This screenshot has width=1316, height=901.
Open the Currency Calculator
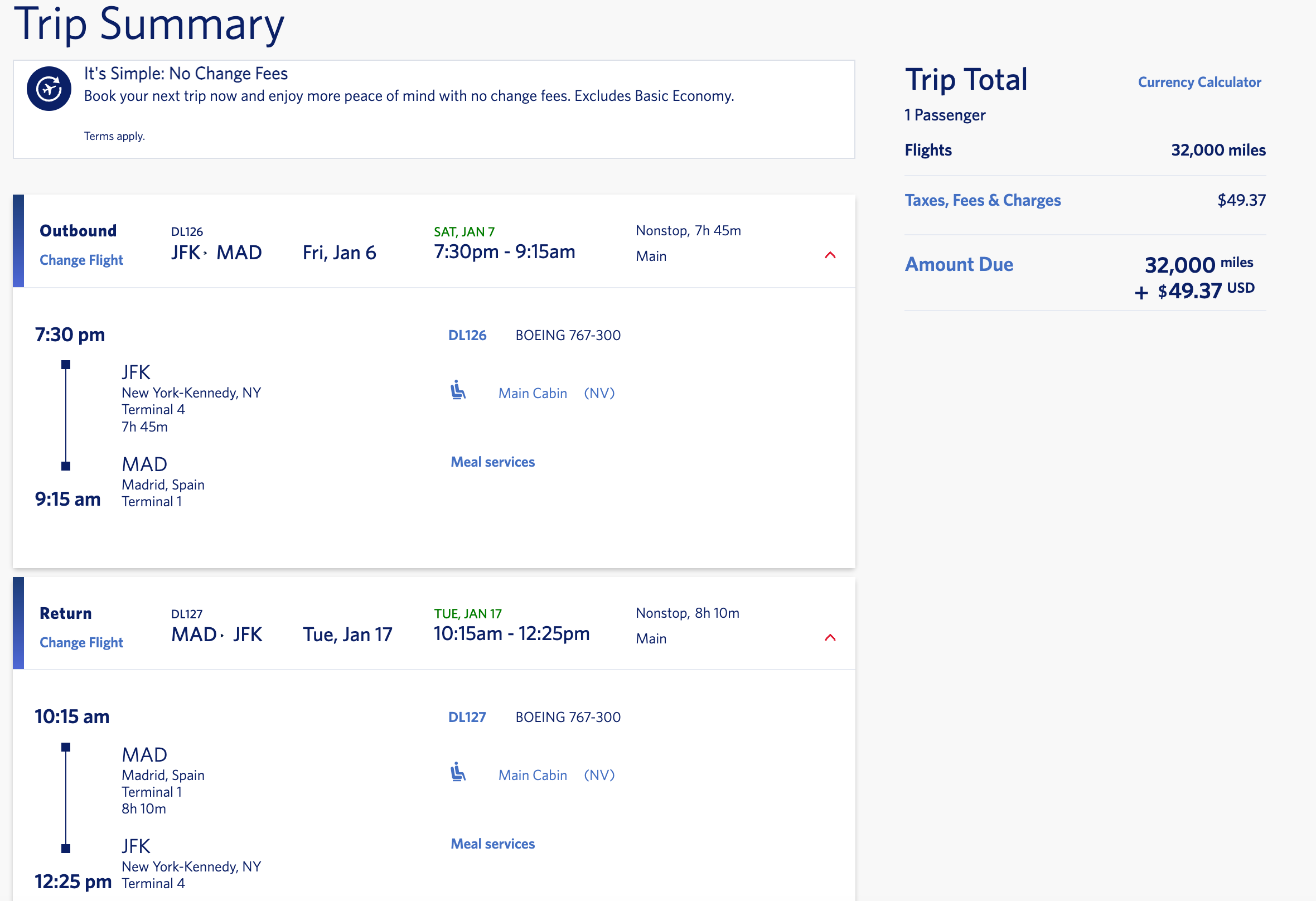[x=1199, y=82]
